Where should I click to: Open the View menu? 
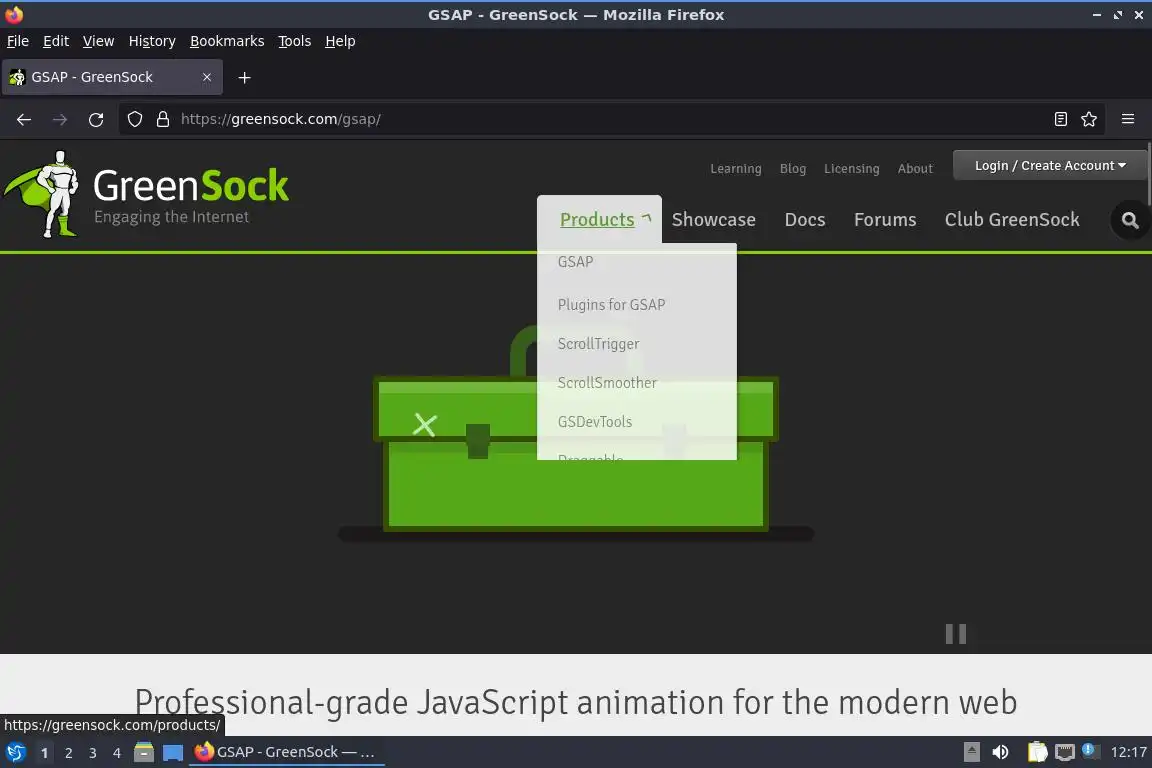[98, 41]
